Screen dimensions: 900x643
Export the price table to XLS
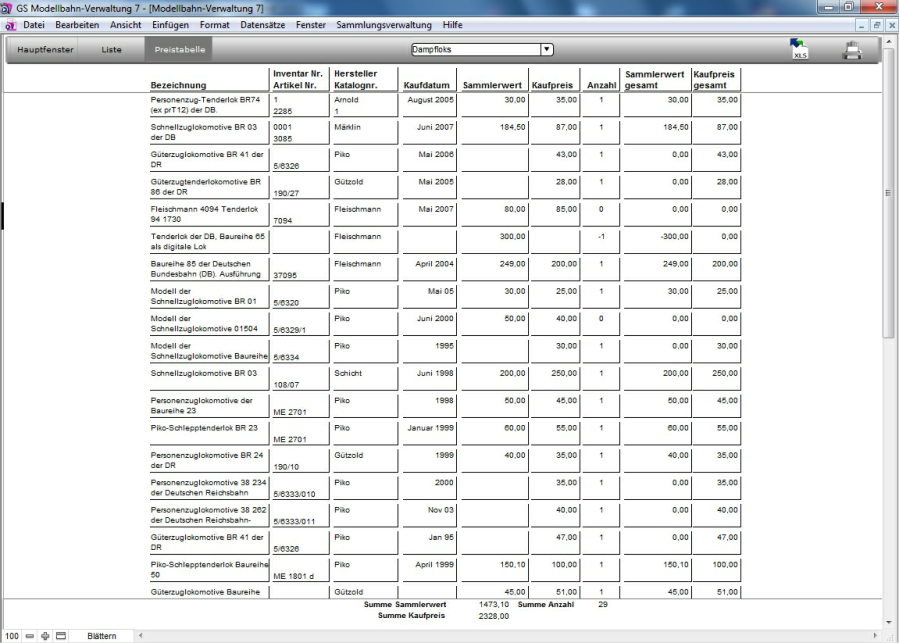798,49
